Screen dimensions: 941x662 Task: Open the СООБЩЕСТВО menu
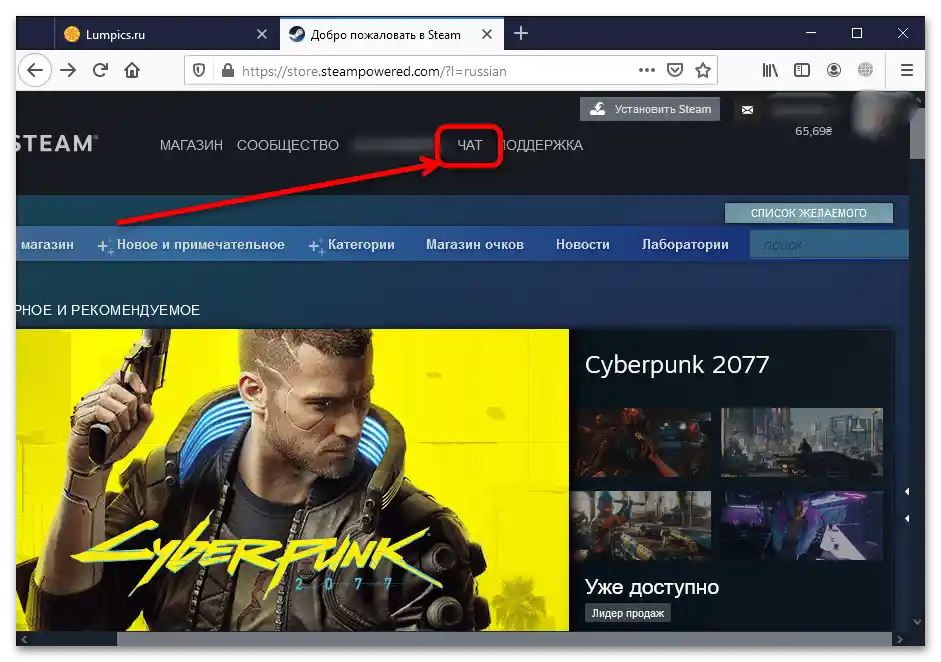[287, 145]
